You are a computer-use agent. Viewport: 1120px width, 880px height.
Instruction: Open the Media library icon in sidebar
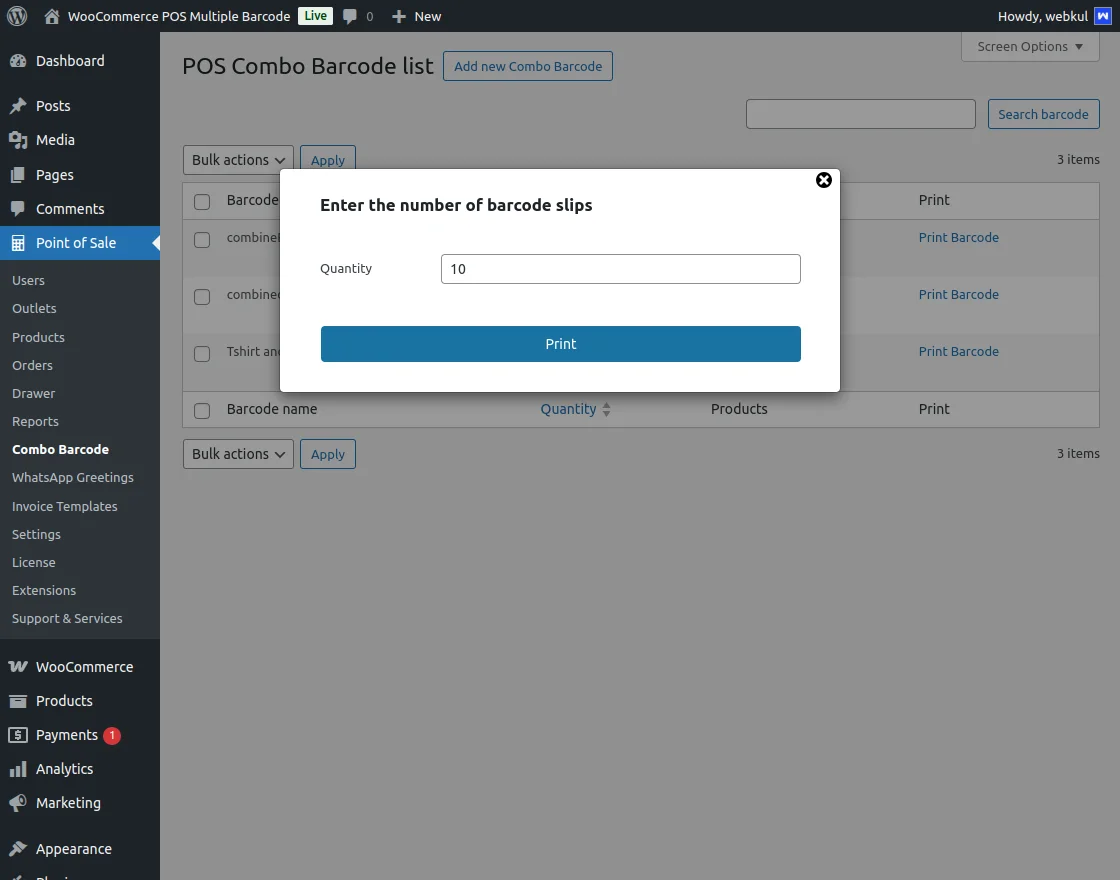coord(20,140)
